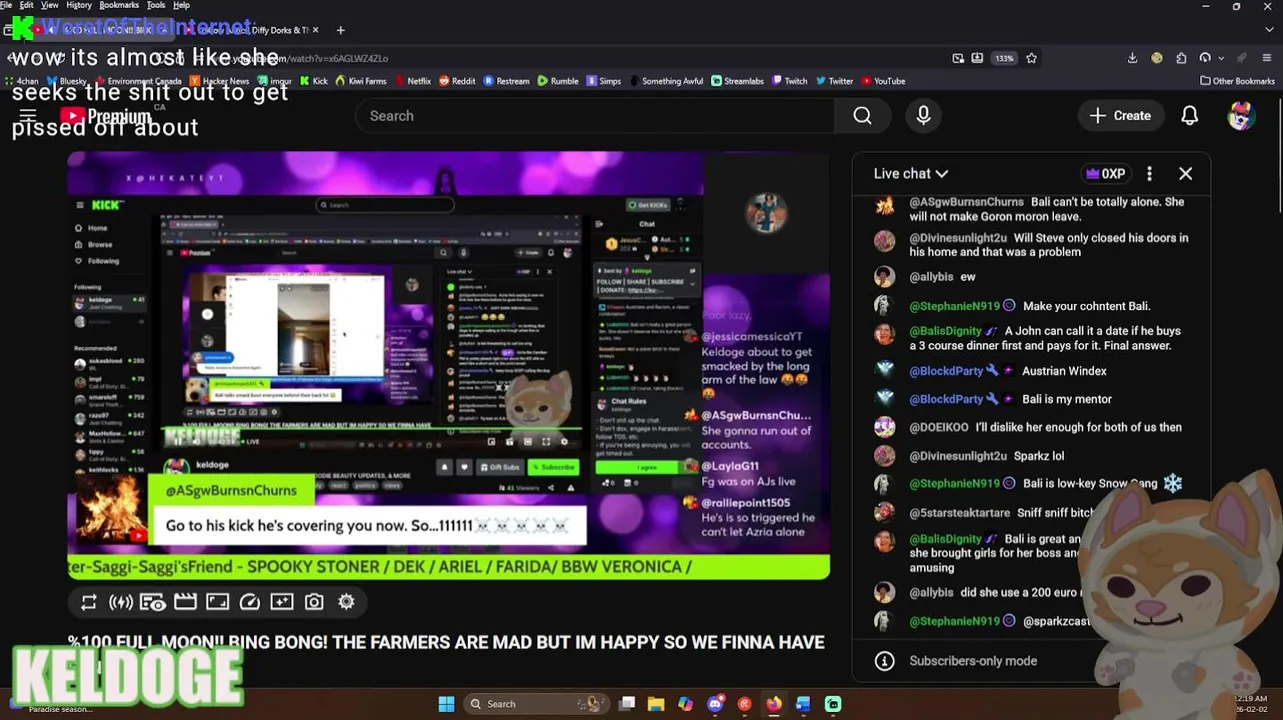
Task: Start voice search with the microphone icon
Action: click(x=923, y=116)
